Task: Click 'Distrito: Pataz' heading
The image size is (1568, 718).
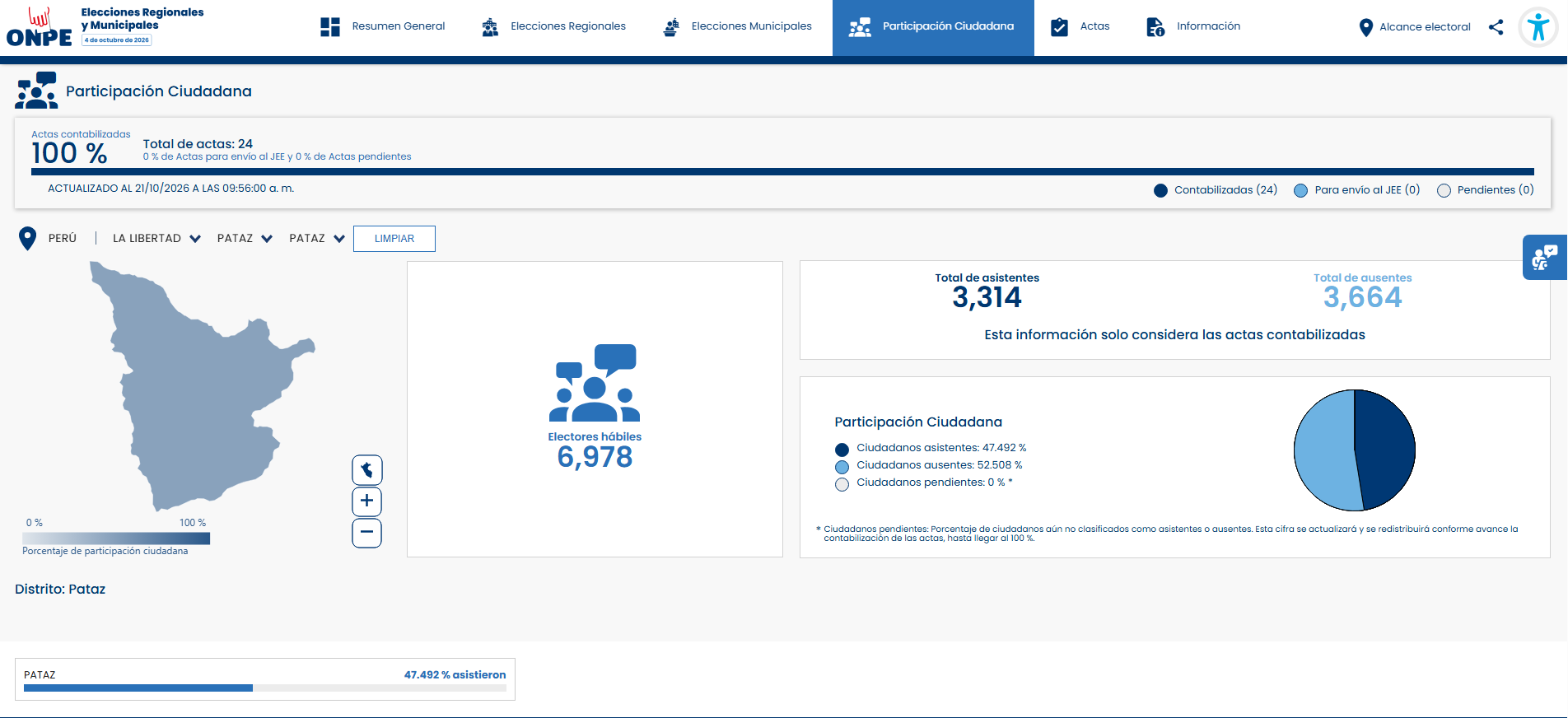Action: pos(60,589)
